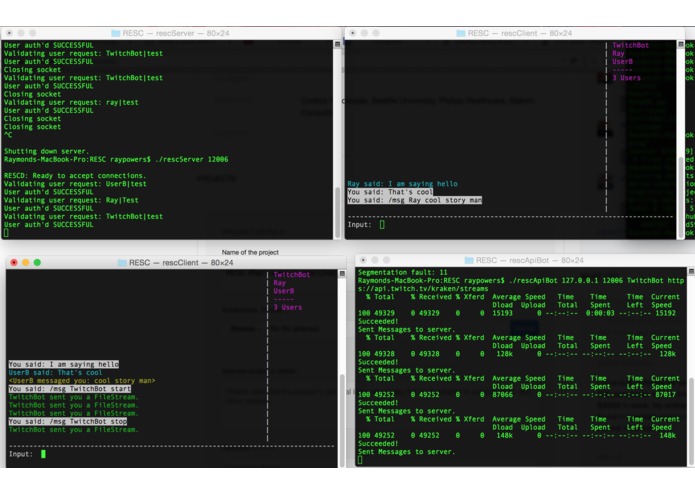The height and width of the screenshot is (494, 695).
Task: Select 'Shutting down server.' line in rescServer
Action: 47,151
